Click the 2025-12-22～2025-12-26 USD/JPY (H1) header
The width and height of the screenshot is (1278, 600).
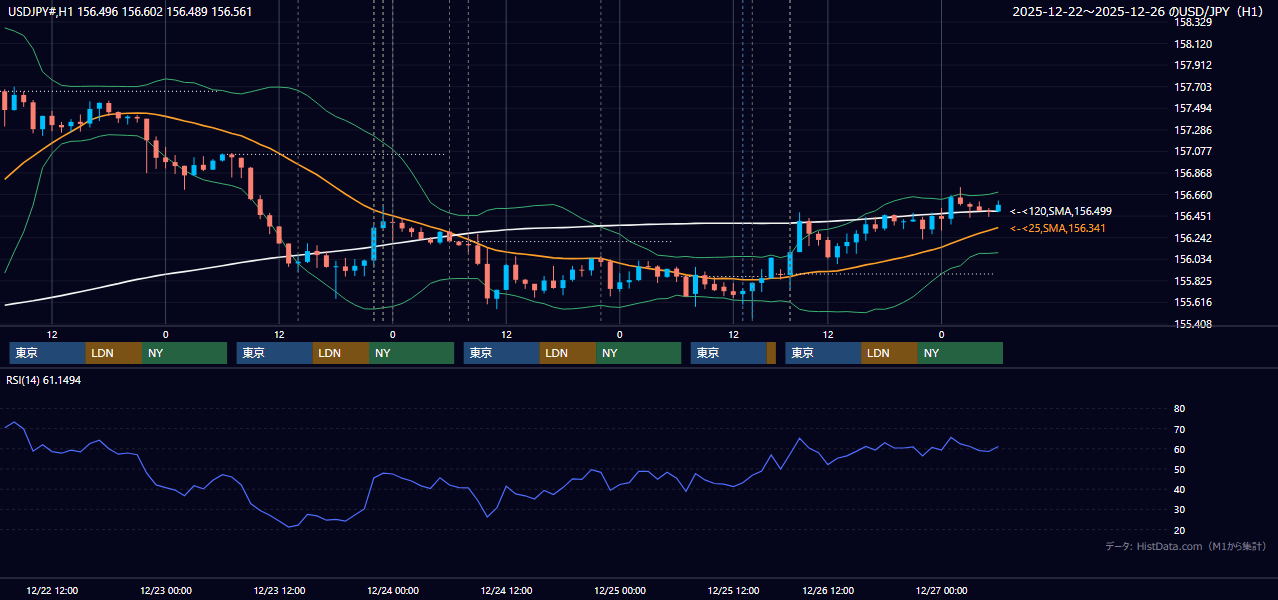pos(1140,12)
